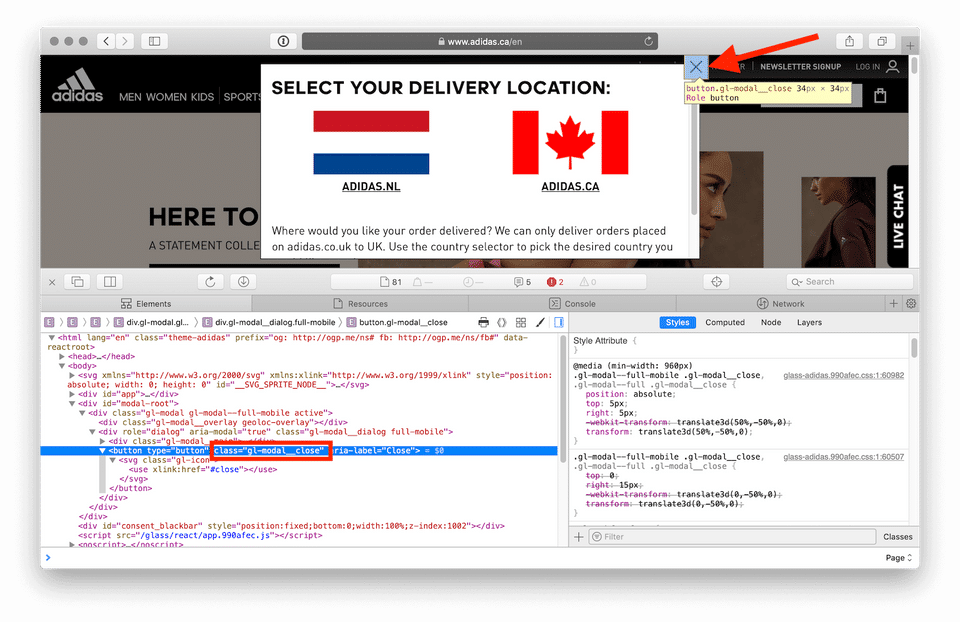Screen dimensions: 960x622
Task: Toggle layout grid compositing icon
Action: (x=521, y=323)
